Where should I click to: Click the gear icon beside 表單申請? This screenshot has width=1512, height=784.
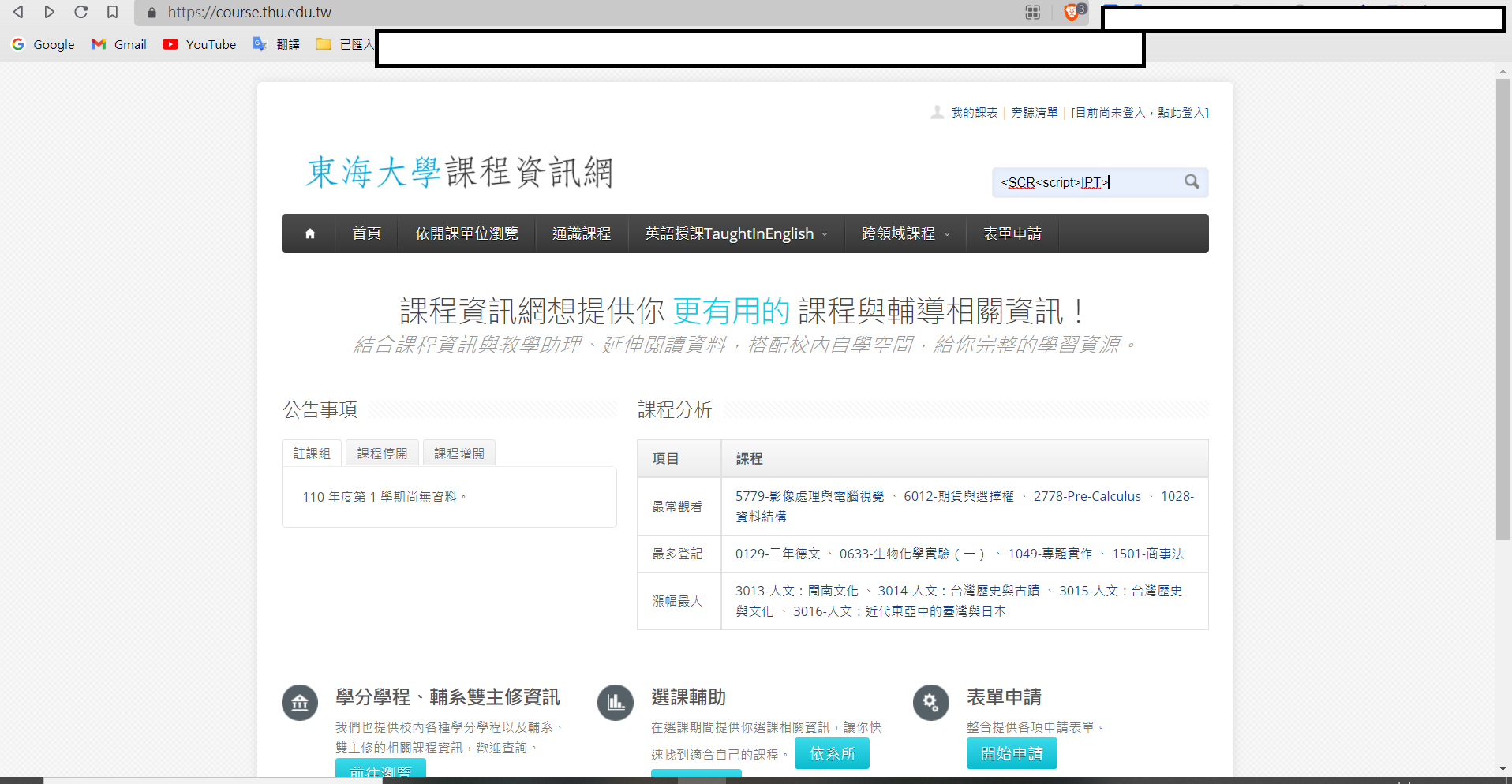point(931,703)
